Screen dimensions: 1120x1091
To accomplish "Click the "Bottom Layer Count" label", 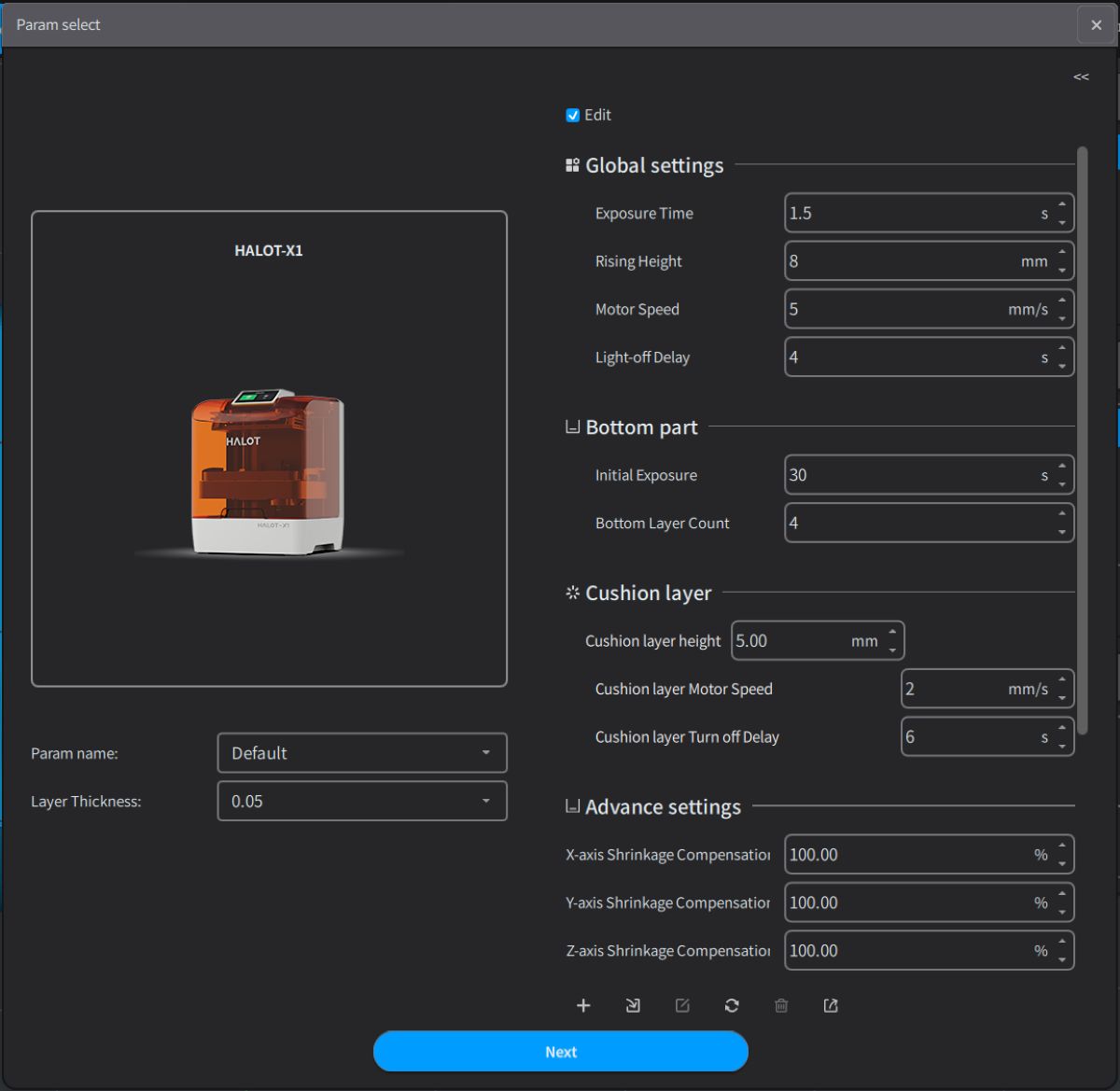I will [663, 524].
